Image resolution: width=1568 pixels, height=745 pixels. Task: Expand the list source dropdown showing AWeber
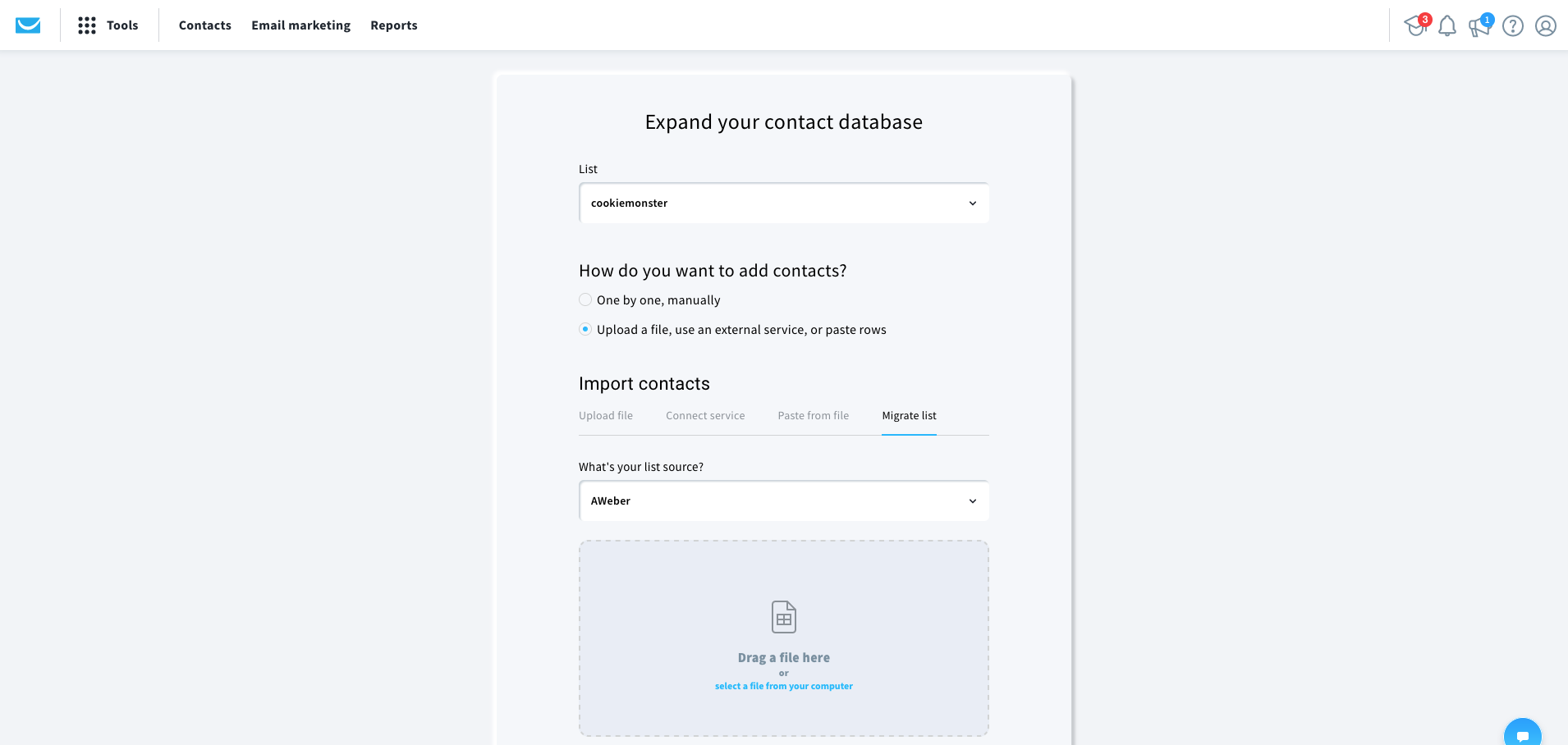tap(784, 501)
